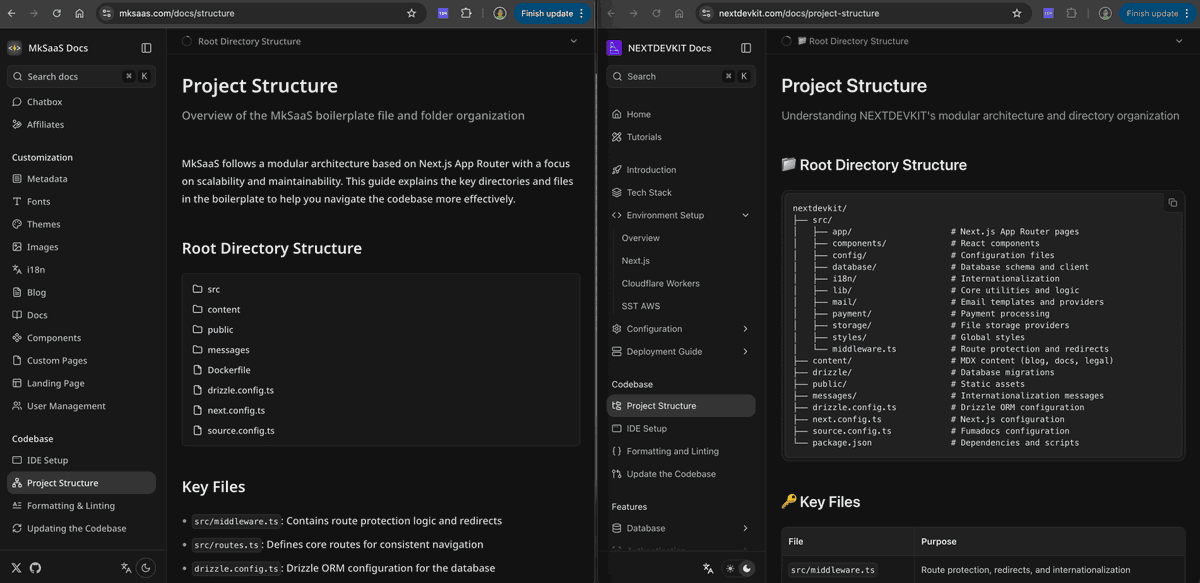Open User Management in MkSaaS sidebar
Viewport: 1200px width, 583px height.
coord(81,406)
